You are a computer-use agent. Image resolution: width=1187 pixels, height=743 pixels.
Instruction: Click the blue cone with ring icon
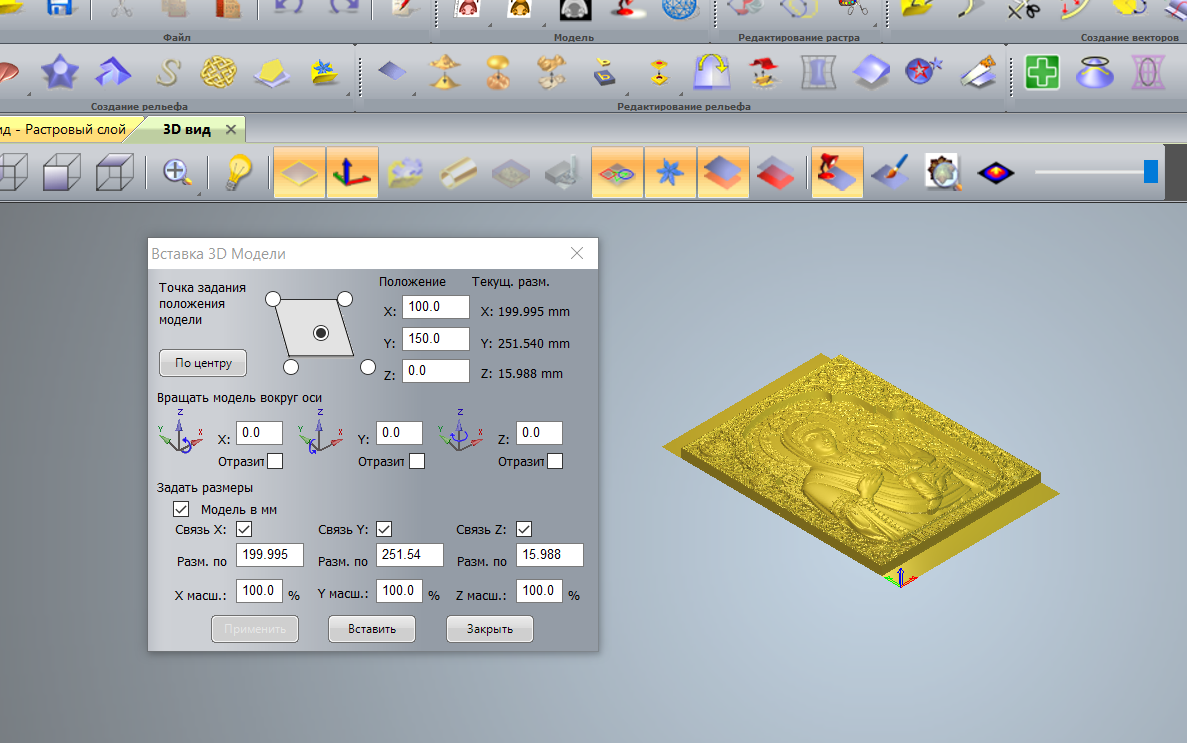(1095, 73)
